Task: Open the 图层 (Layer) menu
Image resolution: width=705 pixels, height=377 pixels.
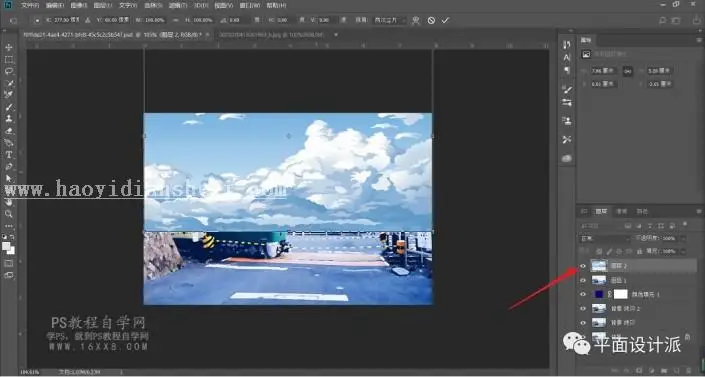Action: tap(103, 5)
